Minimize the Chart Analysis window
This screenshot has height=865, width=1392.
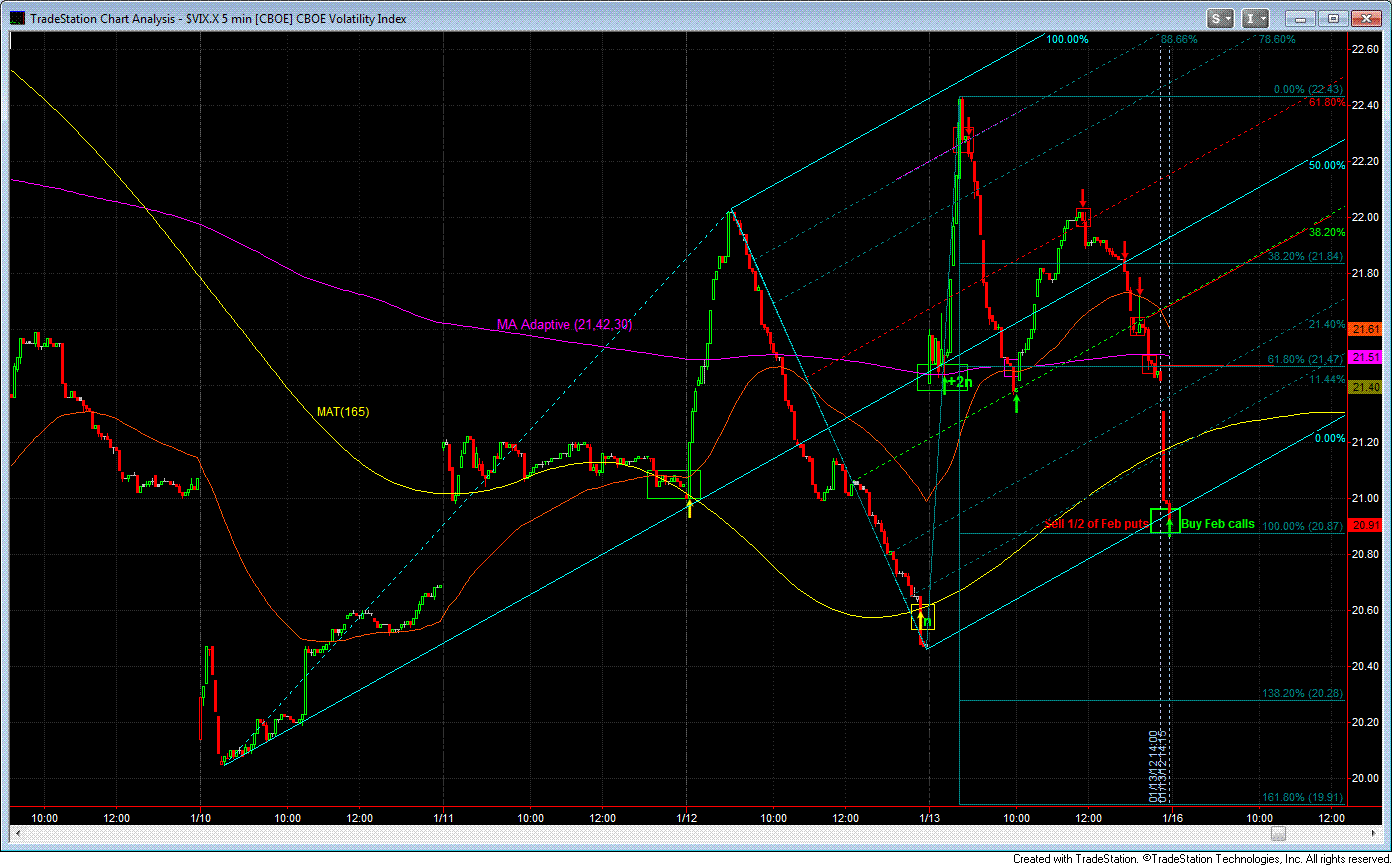point(1300,18)
